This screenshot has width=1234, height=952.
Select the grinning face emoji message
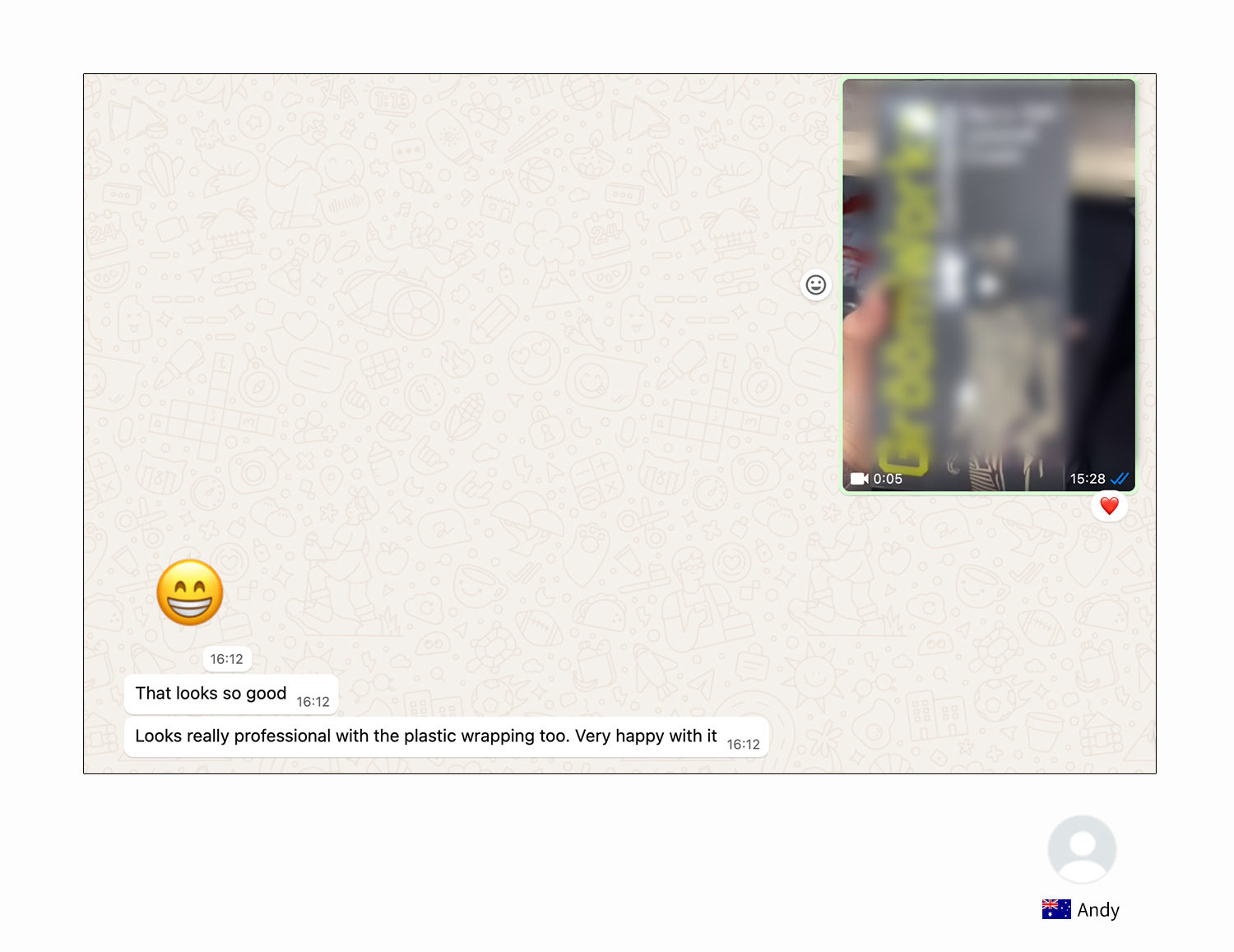190,592
